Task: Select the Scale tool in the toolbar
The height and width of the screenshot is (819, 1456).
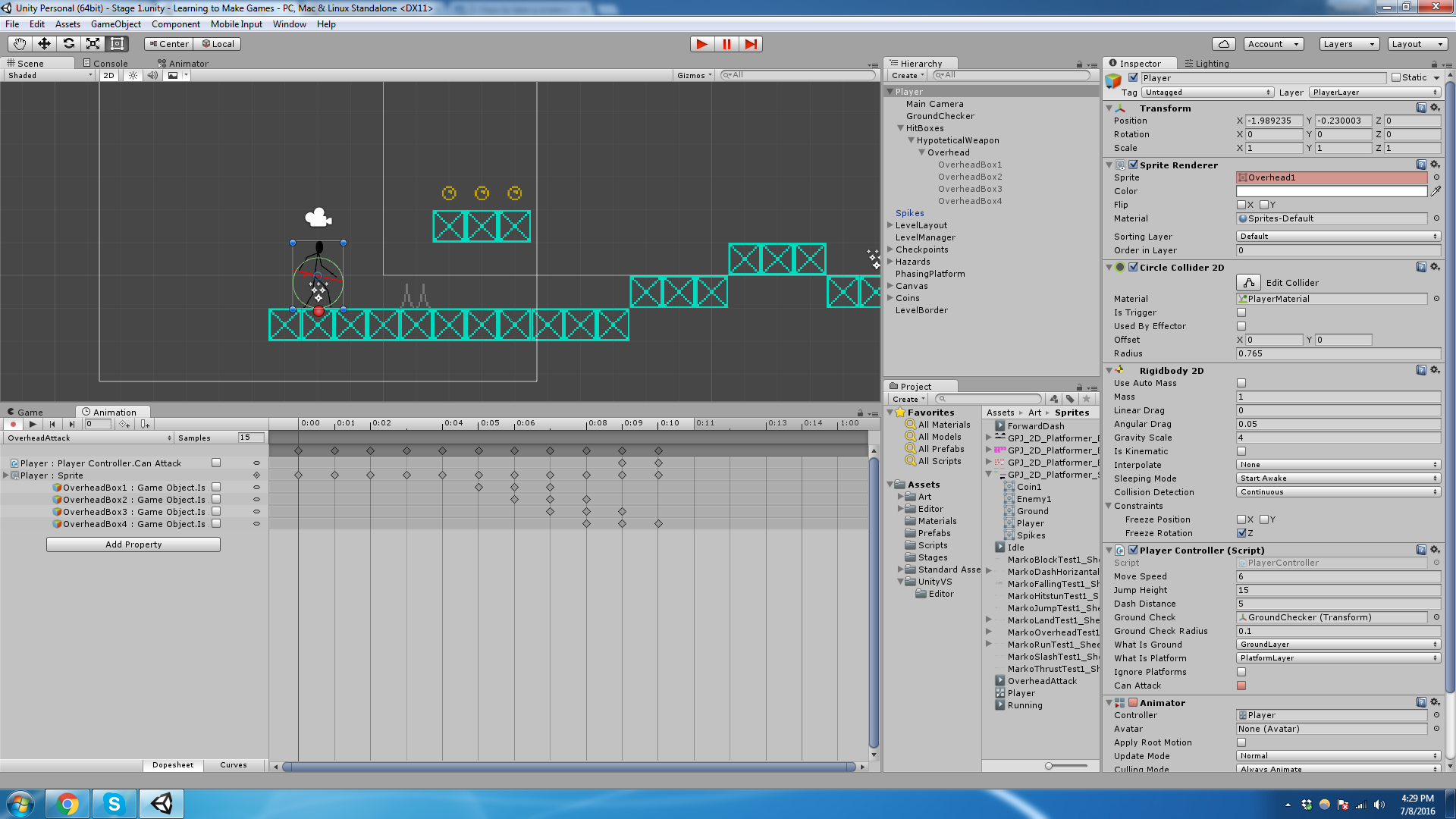Action: click(x=93, y=43)
